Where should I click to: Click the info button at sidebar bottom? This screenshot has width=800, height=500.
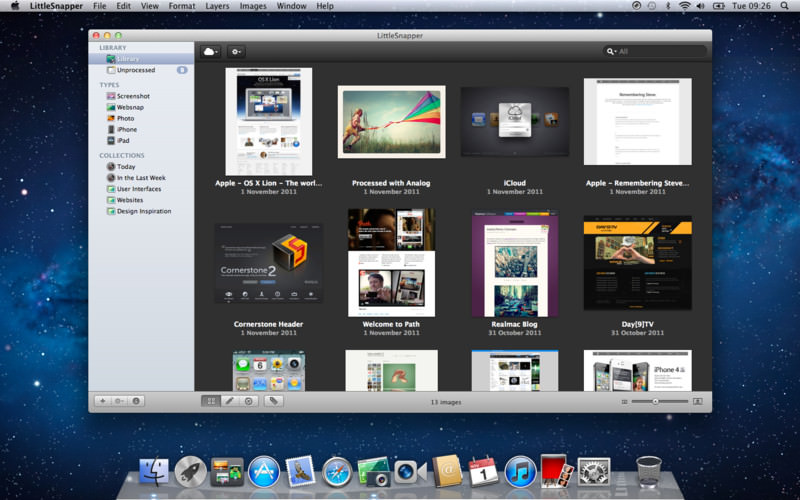136,401
